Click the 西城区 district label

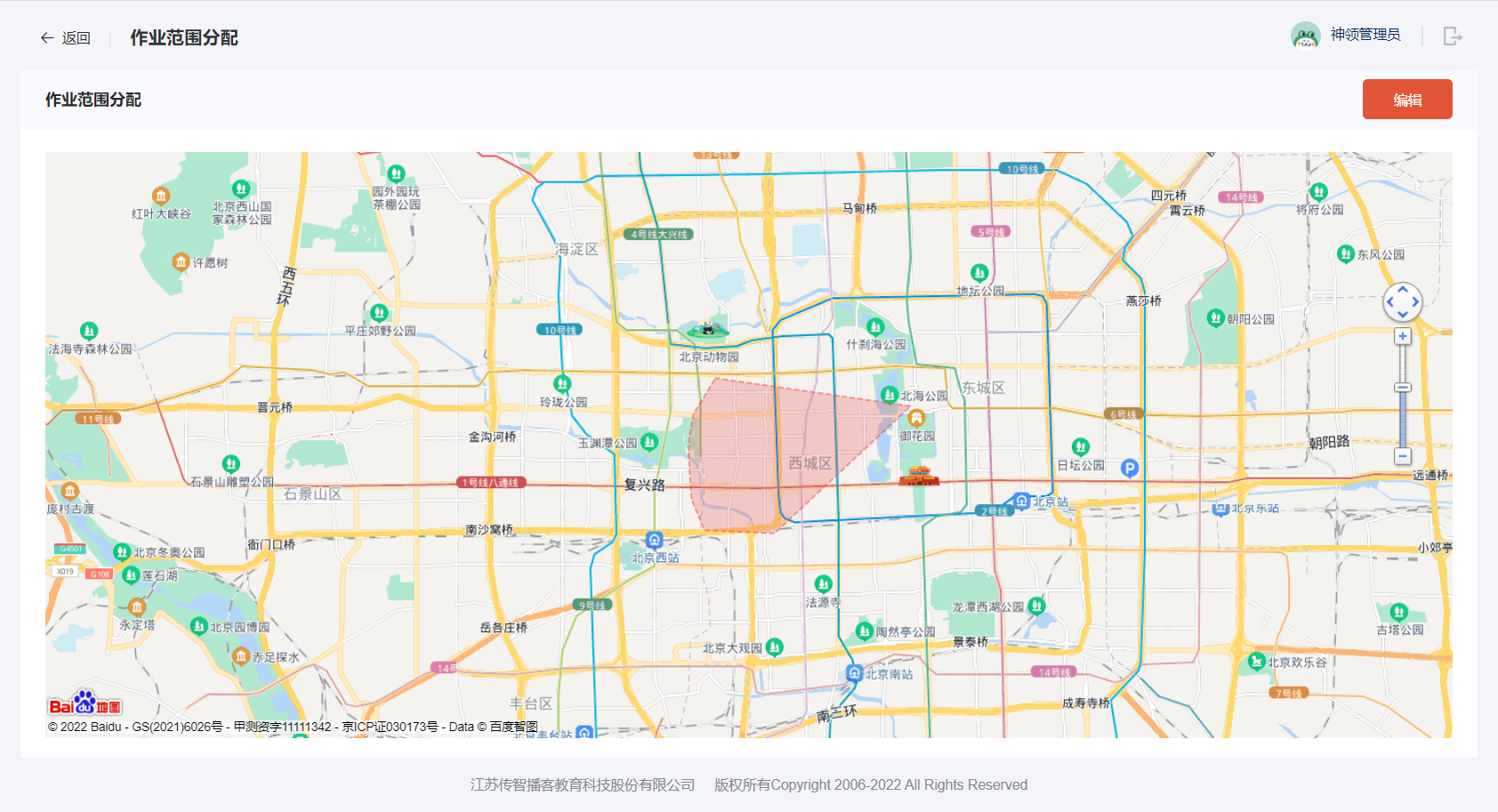click(810, 463)
